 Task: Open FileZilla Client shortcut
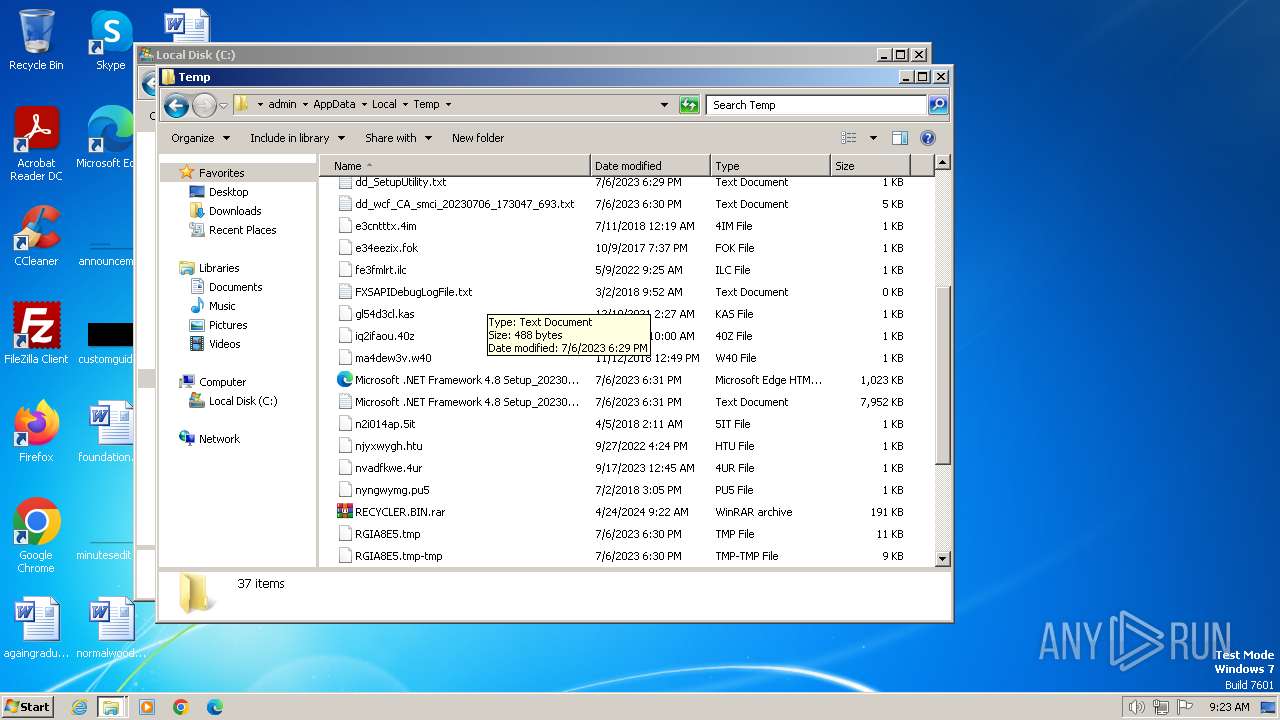coord(36,334)
